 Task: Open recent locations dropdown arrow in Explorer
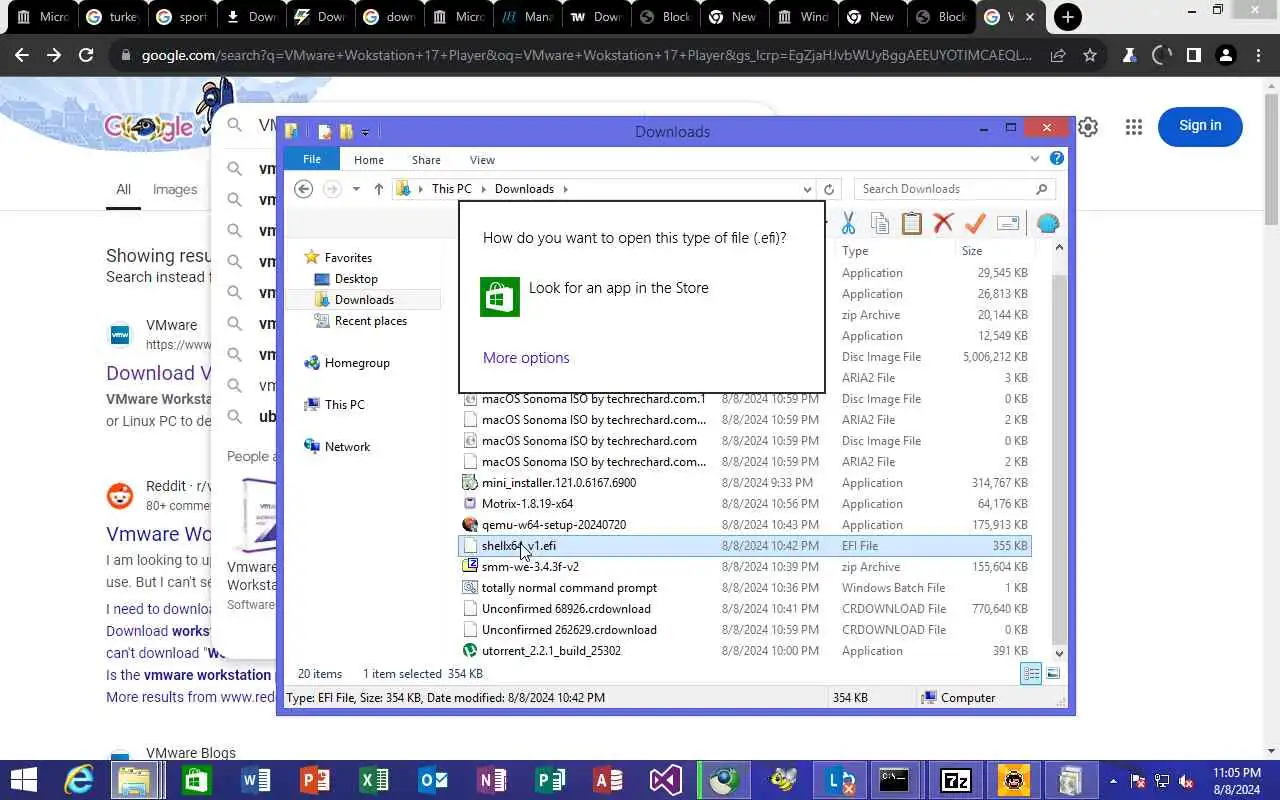(x=356, y=189)
